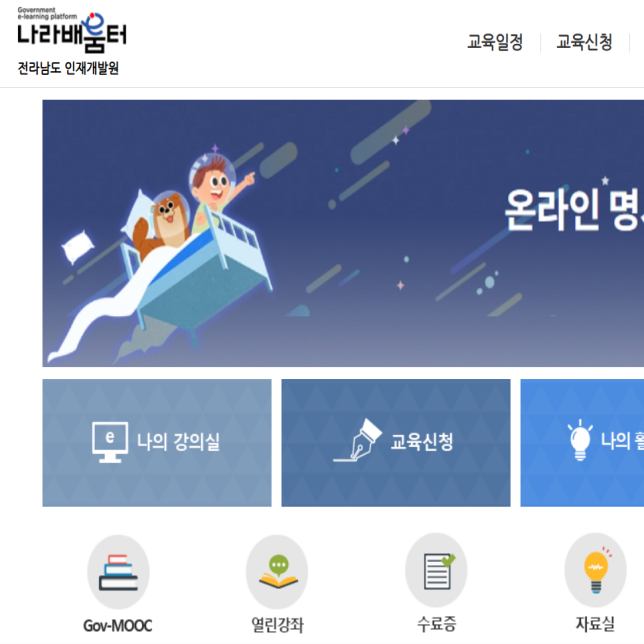Click the monitor icon on 나의 강의실 tile
This screenshot has height=644, width=644.
pyautogui.click(x=110, y=442)
